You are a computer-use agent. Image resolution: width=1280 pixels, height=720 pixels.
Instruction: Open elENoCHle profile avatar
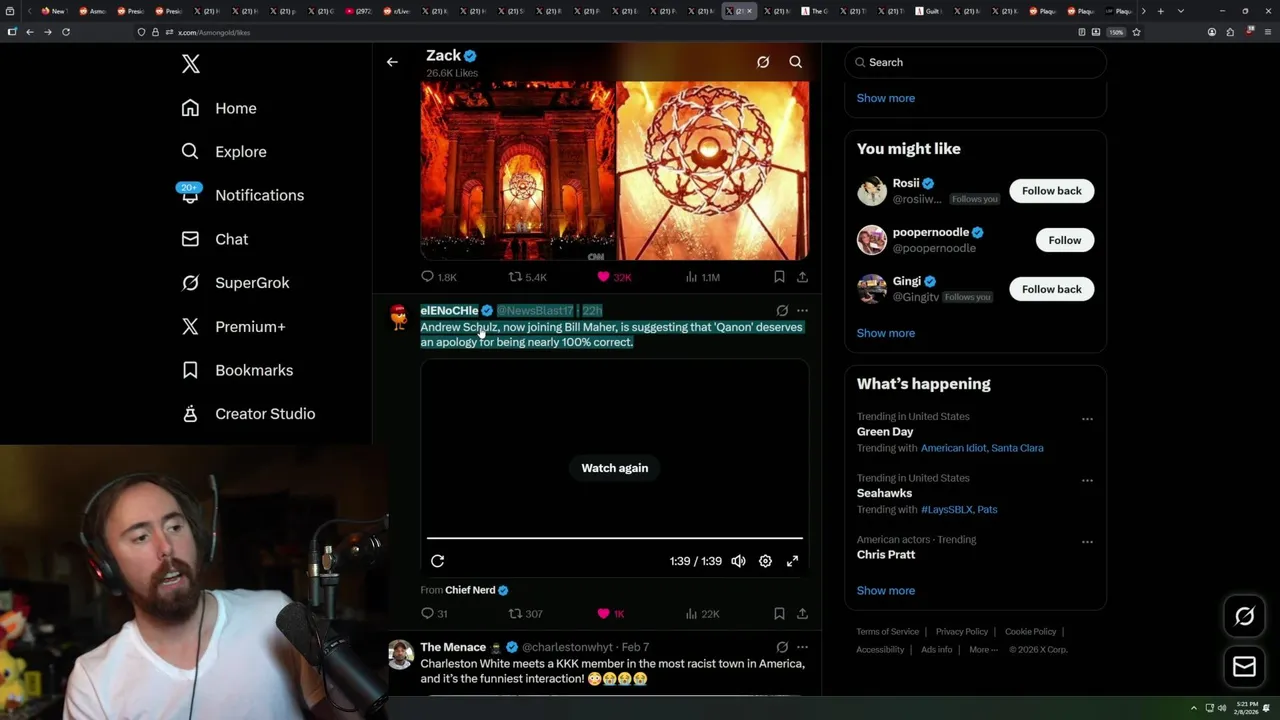[400, 318]
